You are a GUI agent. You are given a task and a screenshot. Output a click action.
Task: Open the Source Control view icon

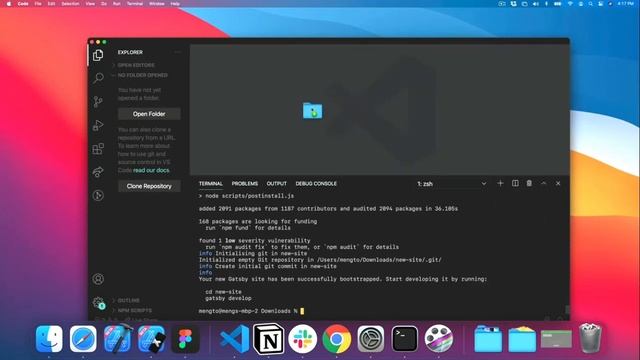click(x=98, y=101)
